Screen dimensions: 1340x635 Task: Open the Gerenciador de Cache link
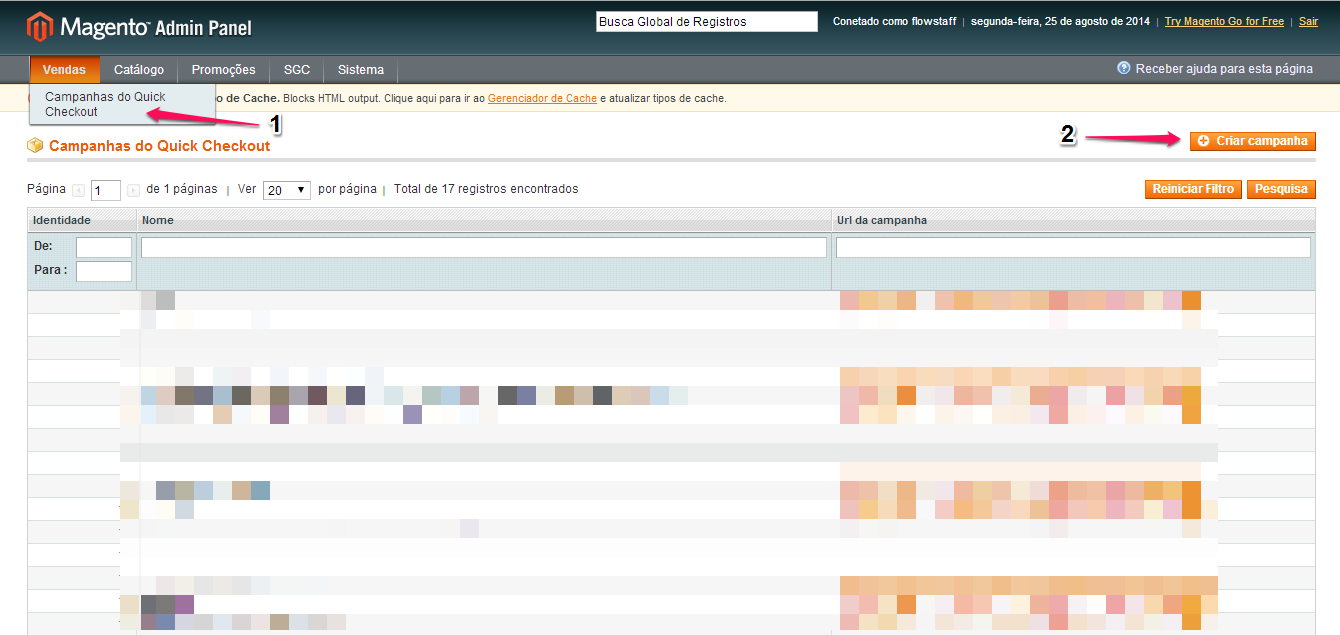[x=542, y=98]
